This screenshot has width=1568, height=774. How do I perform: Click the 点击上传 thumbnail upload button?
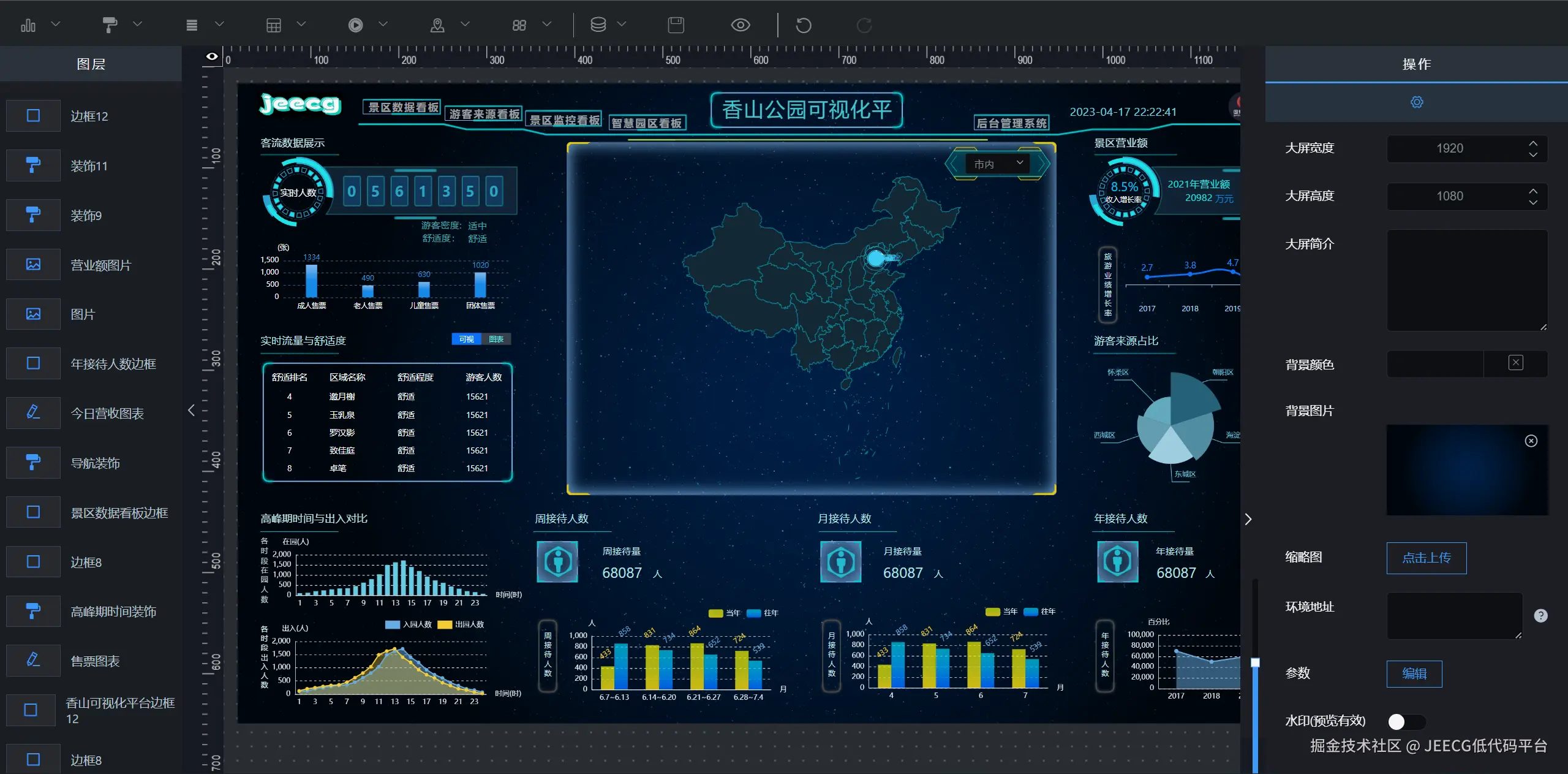click(1426, 558)
